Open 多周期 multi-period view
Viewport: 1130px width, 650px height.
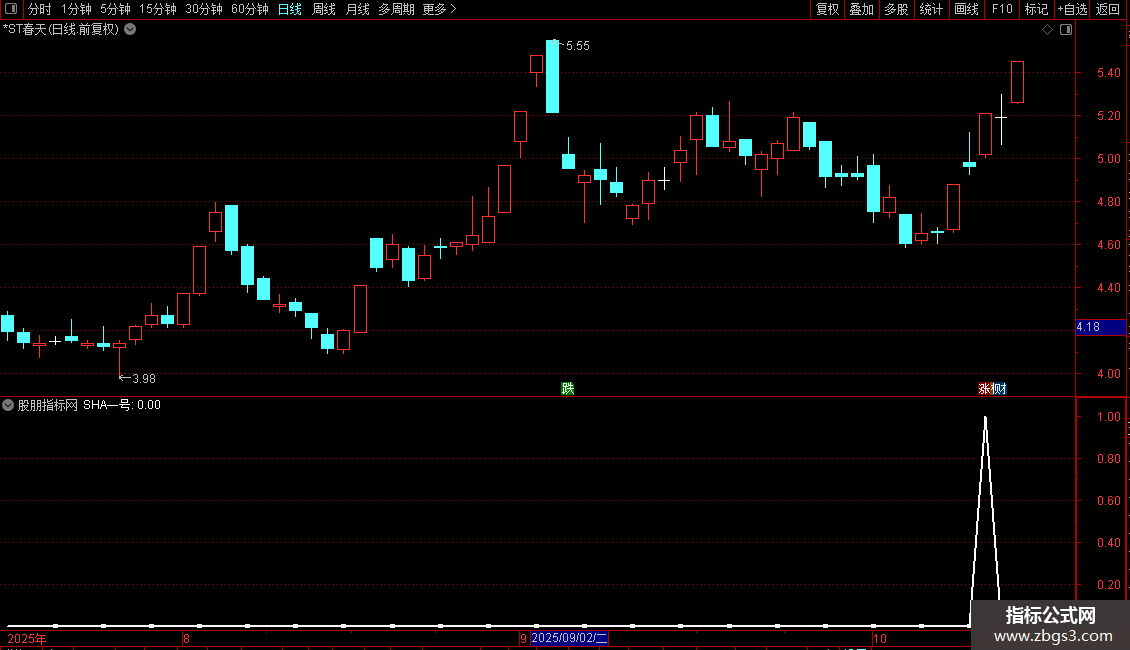click(x=396, y=9)
